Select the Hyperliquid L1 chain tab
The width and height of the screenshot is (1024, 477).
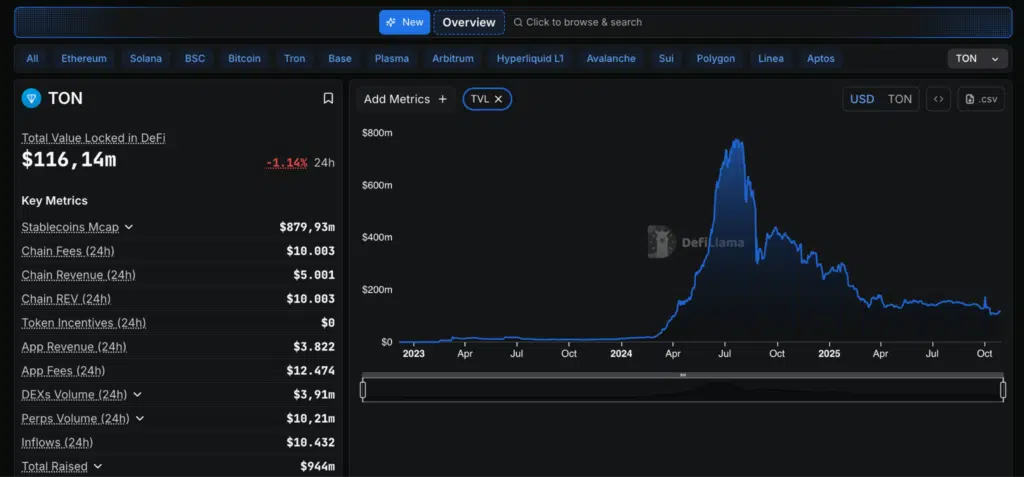tap(530, 59)
